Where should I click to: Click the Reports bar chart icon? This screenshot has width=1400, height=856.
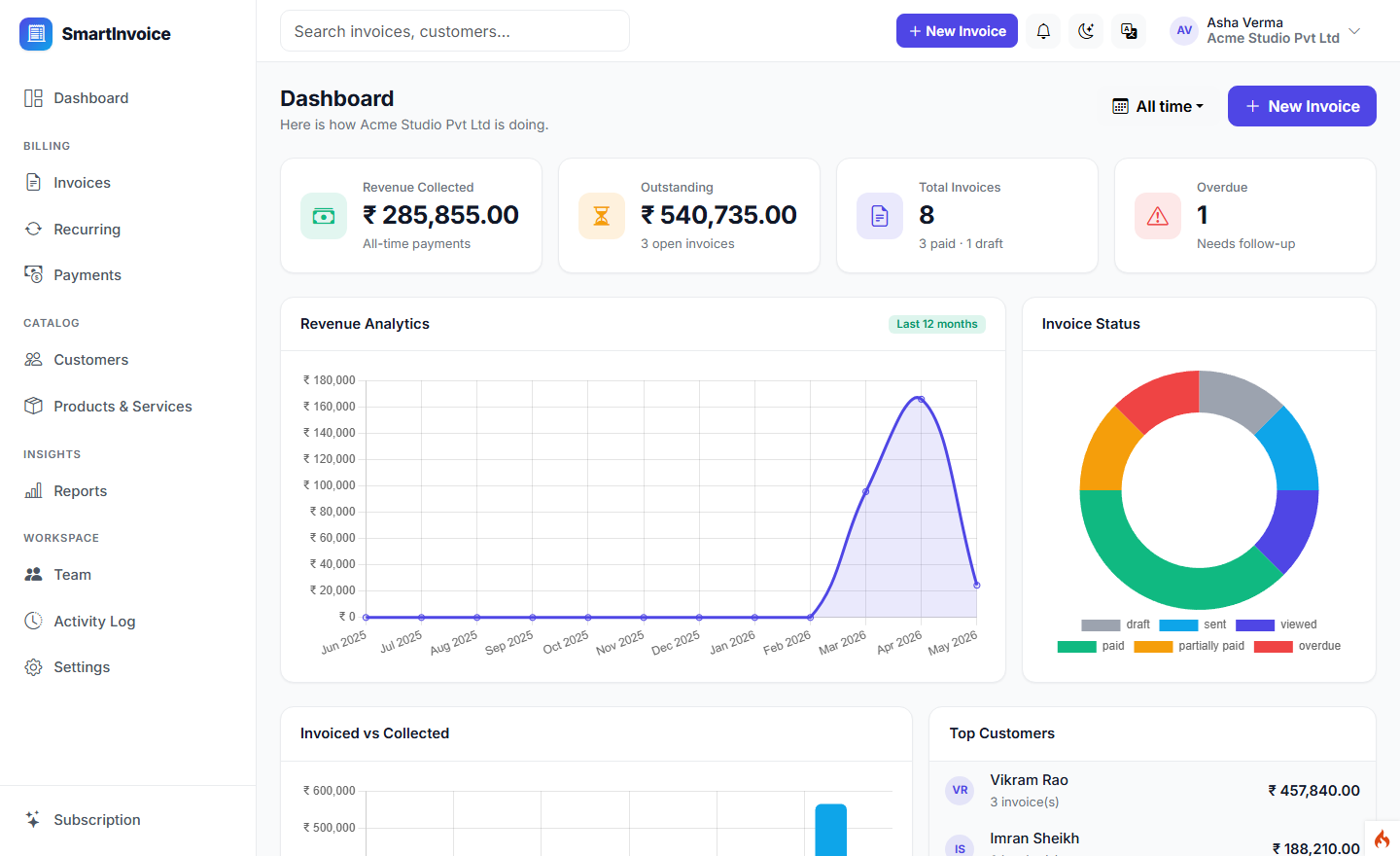(33, 490)
